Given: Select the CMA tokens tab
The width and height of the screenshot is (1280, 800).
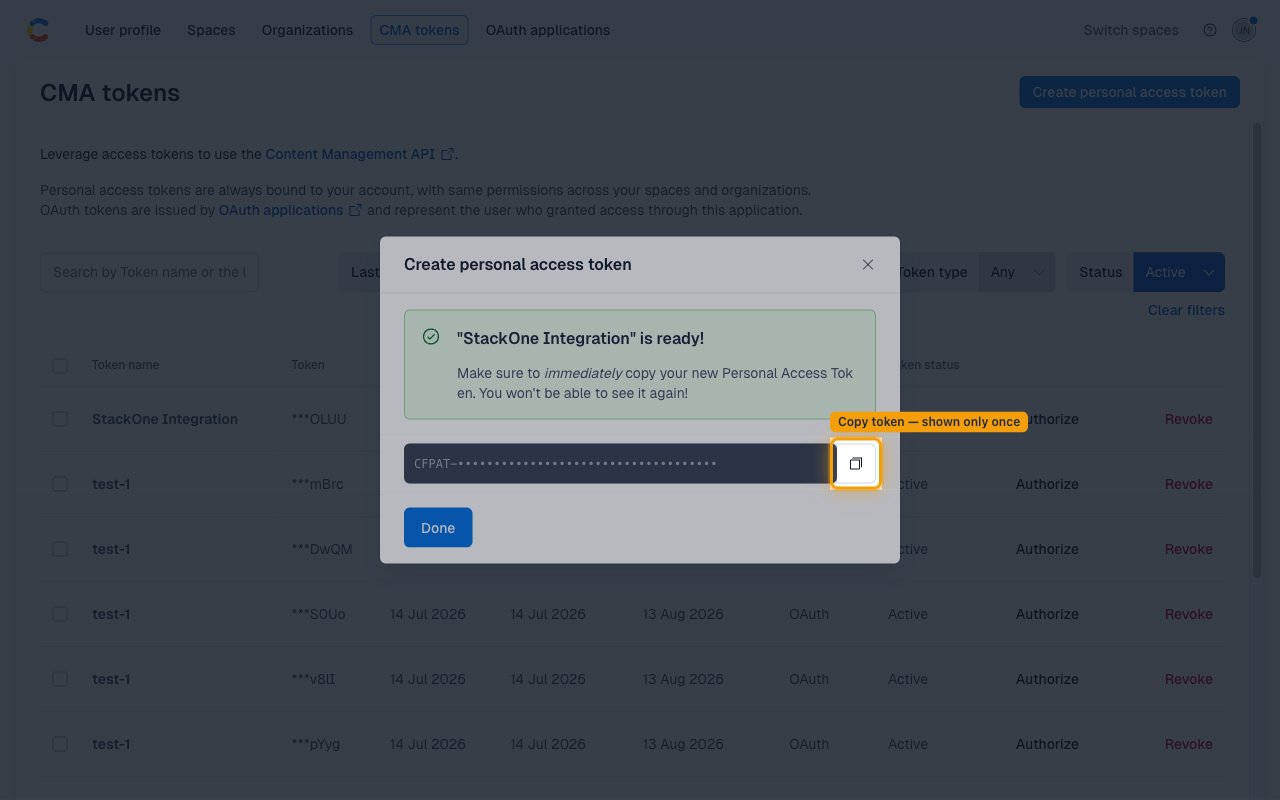Looking at the screenshot, I should pyautogui.click(x=420, y=30).
